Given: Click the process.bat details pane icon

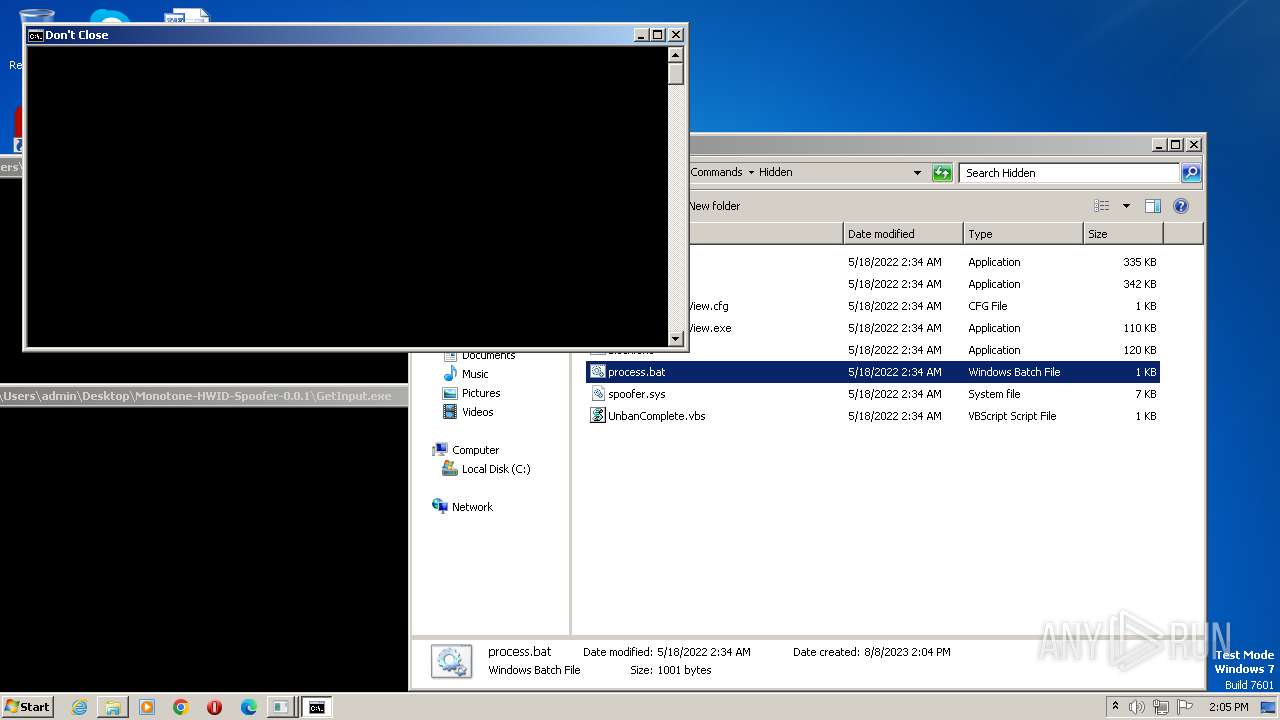Looking at the screenshot, I should click(x=451, y=661).
